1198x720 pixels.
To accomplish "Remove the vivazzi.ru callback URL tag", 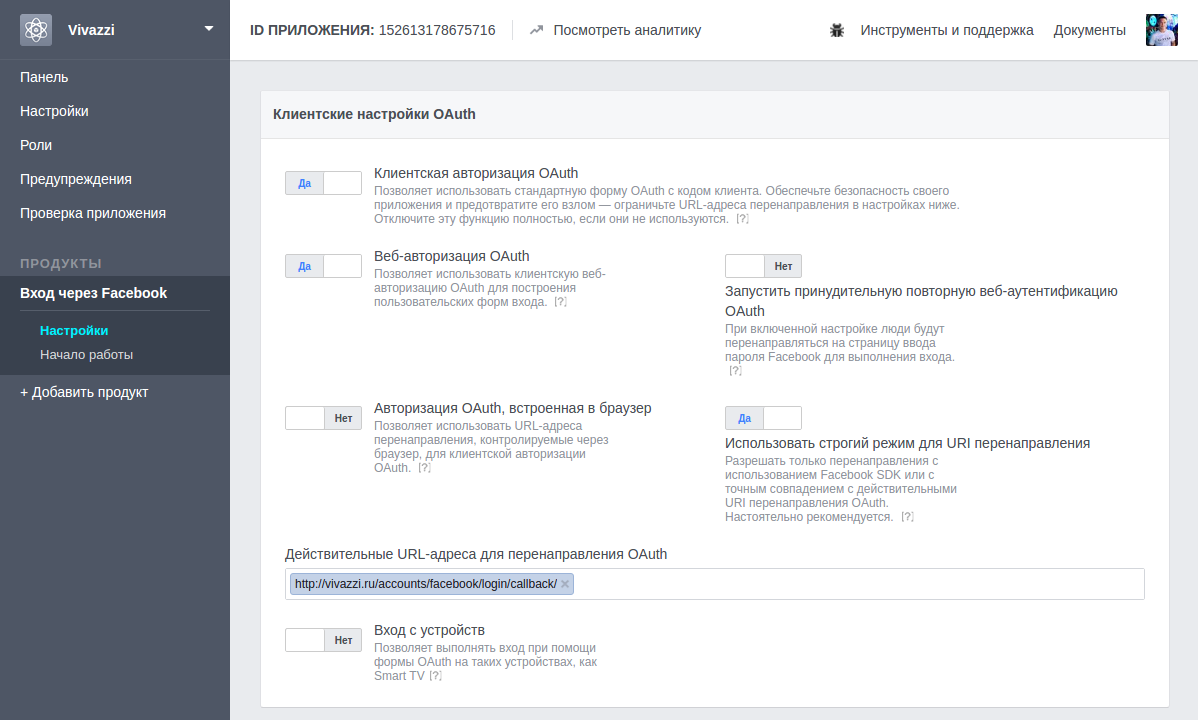I will coord(565,584).
